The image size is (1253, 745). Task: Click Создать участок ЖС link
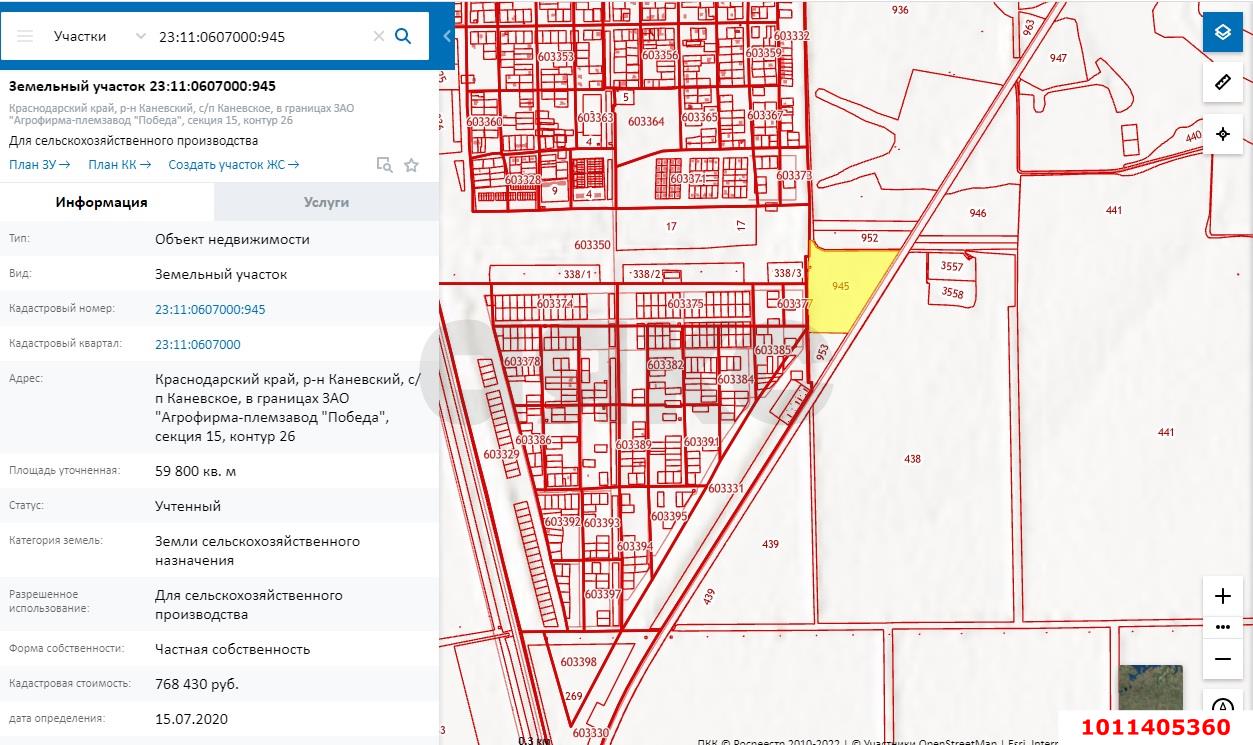coord(234,165)
